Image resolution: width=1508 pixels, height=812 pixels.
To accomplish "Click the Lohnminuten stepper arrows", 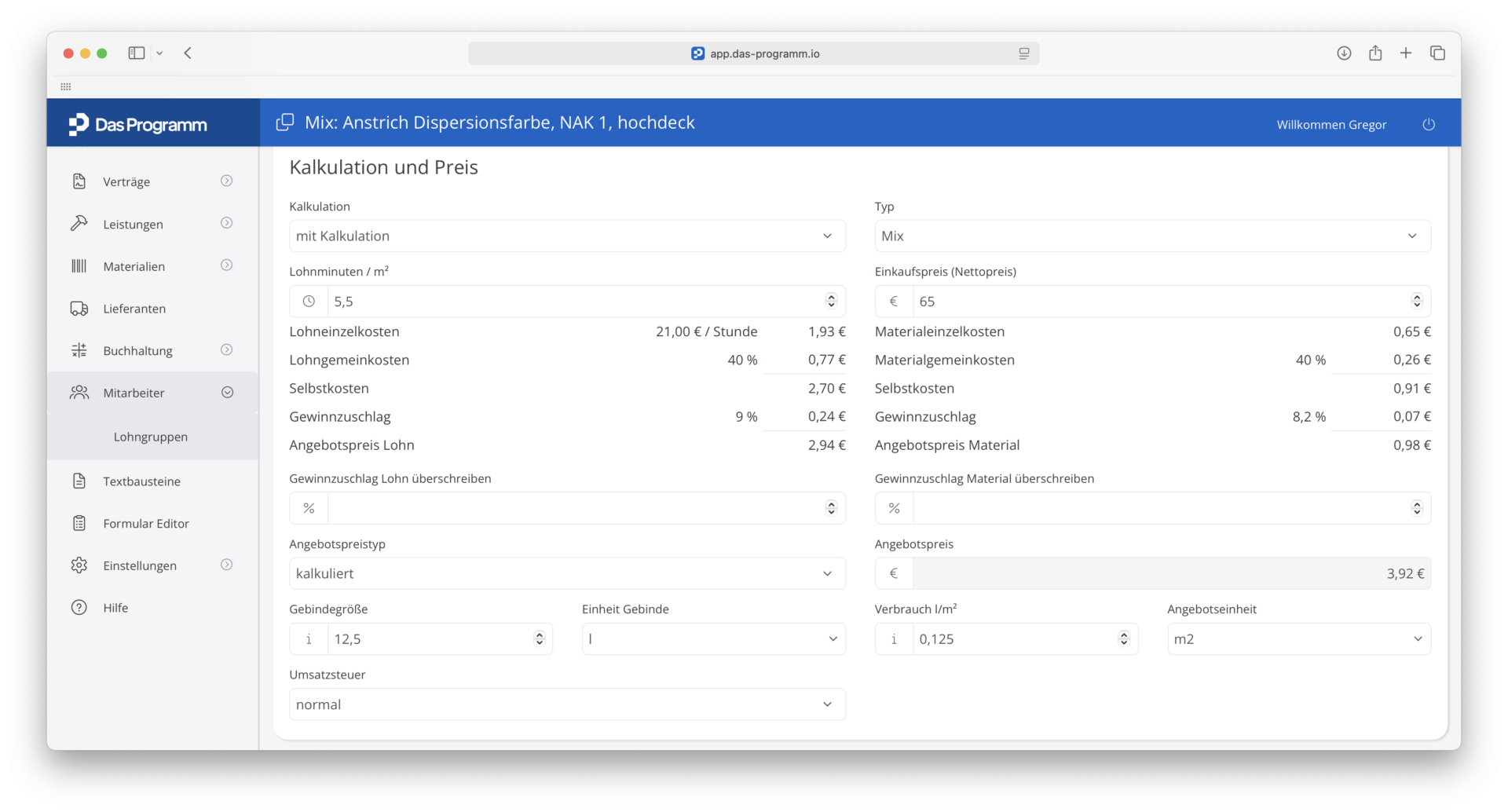I will pyautogui.click(x=831, y=301).
